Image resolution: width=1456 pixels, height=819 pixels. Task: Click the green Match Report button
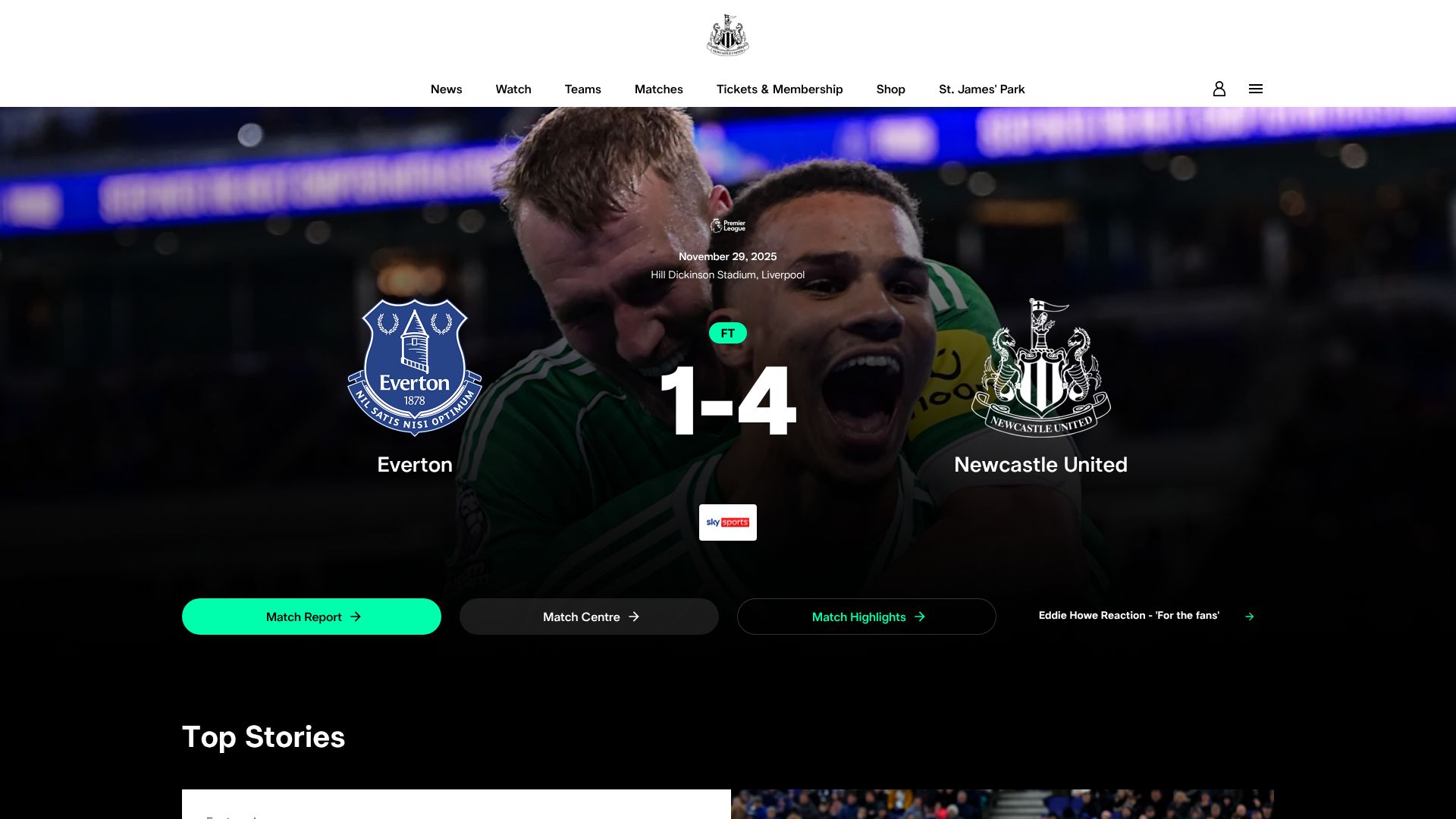click(x=312, y=617)
